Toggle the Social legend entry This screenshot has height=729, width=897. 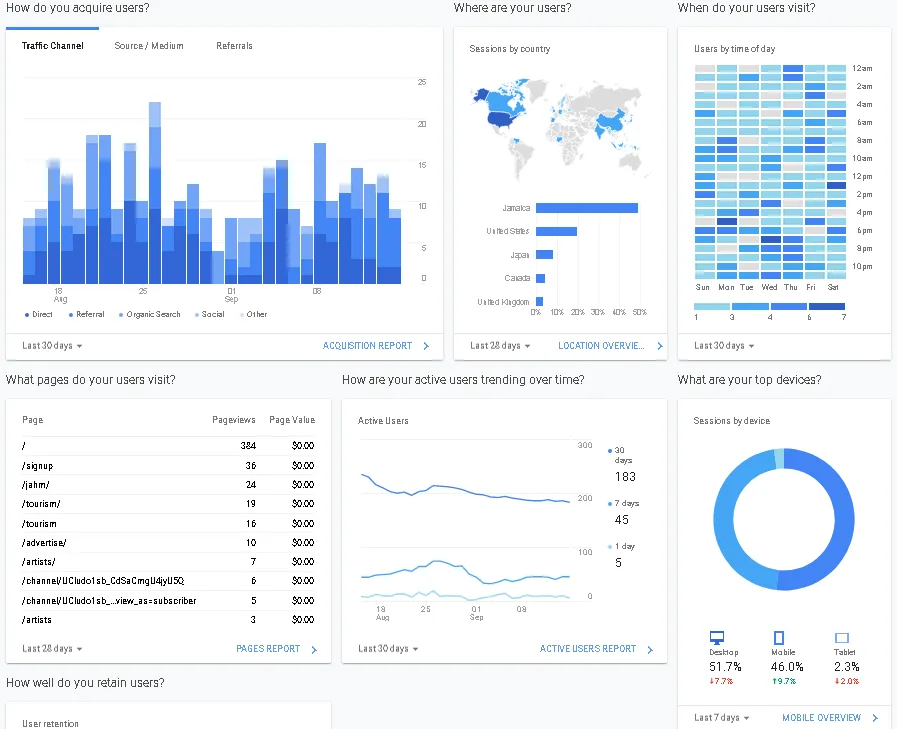tap(209, 315)
